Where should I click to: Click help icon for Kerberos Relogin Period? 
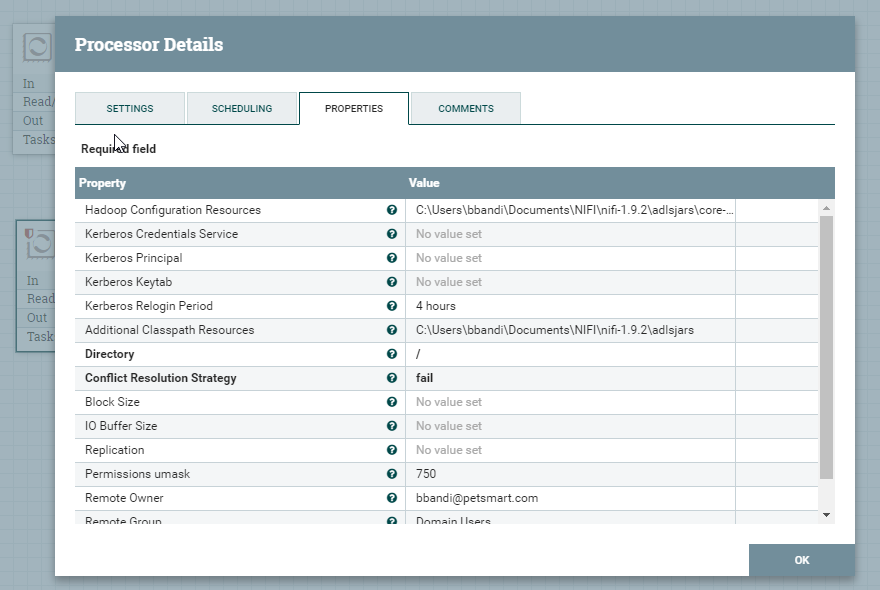point(392,306)
